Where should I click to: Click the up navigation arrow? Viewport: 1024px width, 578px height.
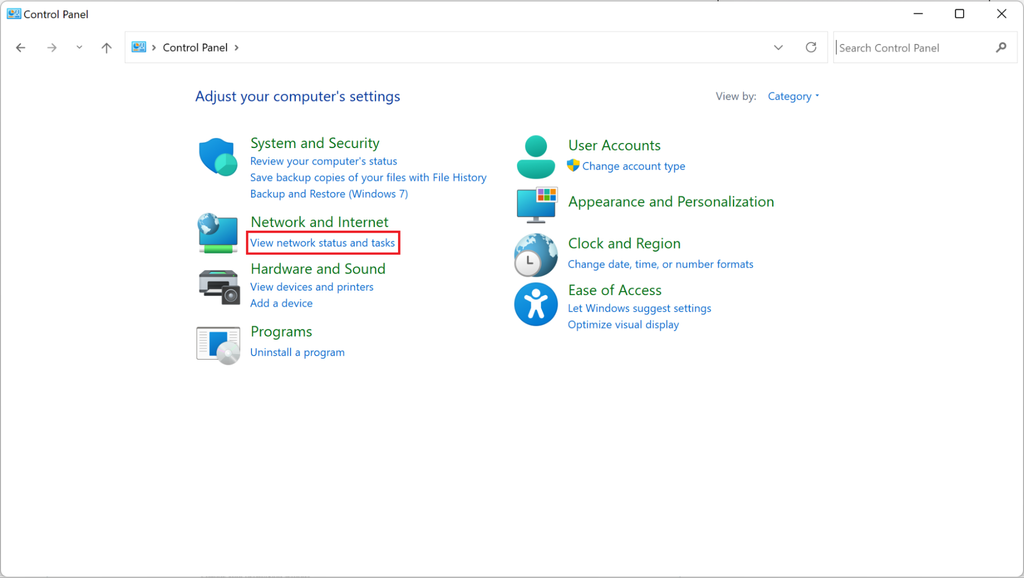coord(106,47)
